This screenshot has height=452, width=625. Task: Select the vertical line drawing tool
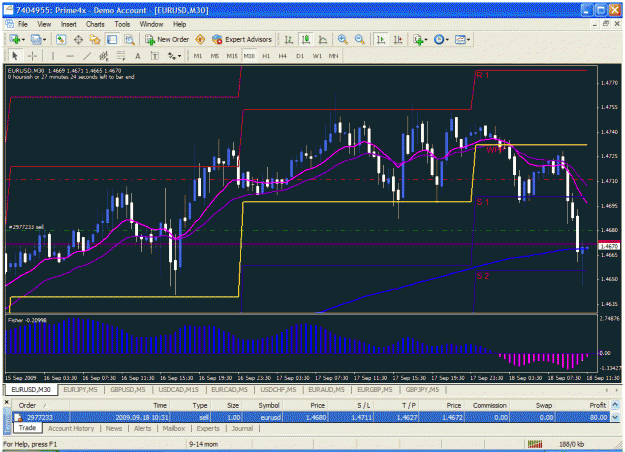(53, 56)
